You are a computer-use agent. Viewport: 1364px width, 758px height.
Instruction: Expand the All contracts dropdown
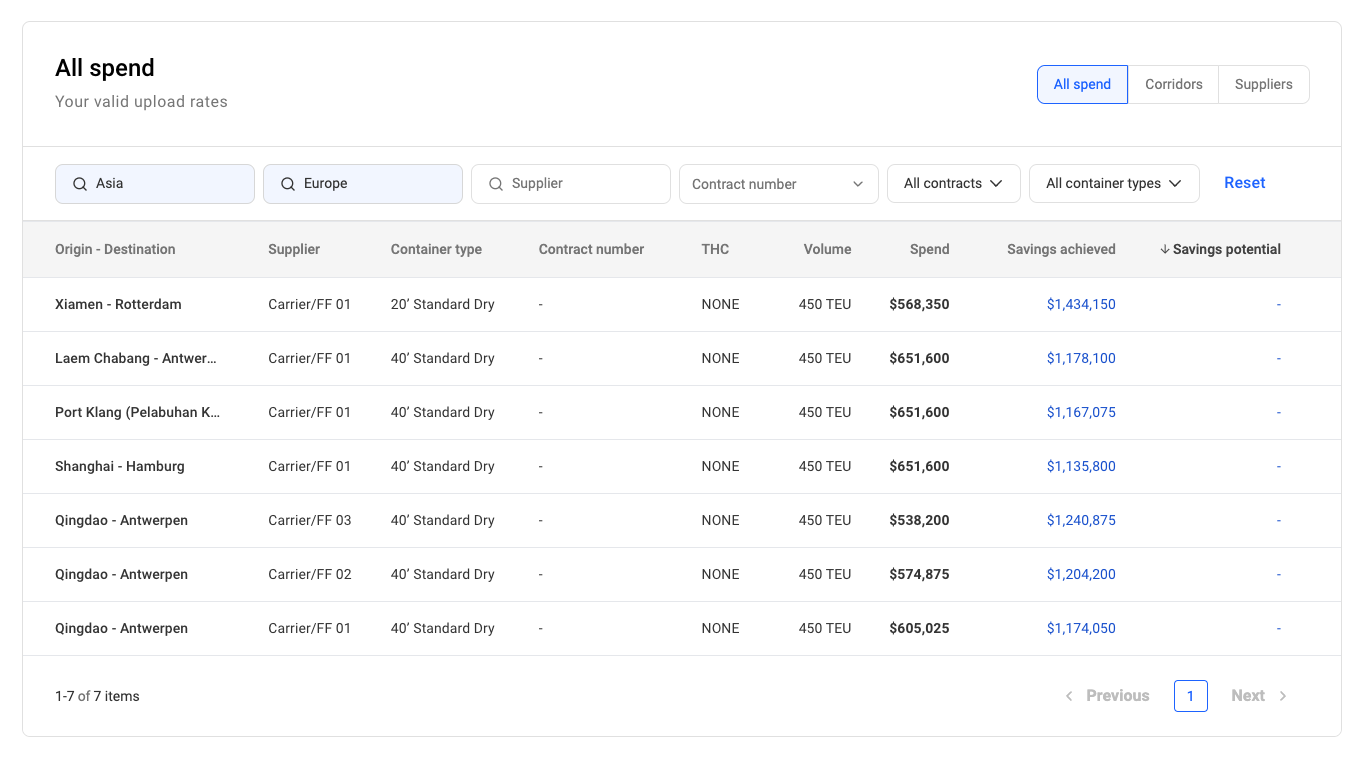pyautogui.click(x=954, y=184)
